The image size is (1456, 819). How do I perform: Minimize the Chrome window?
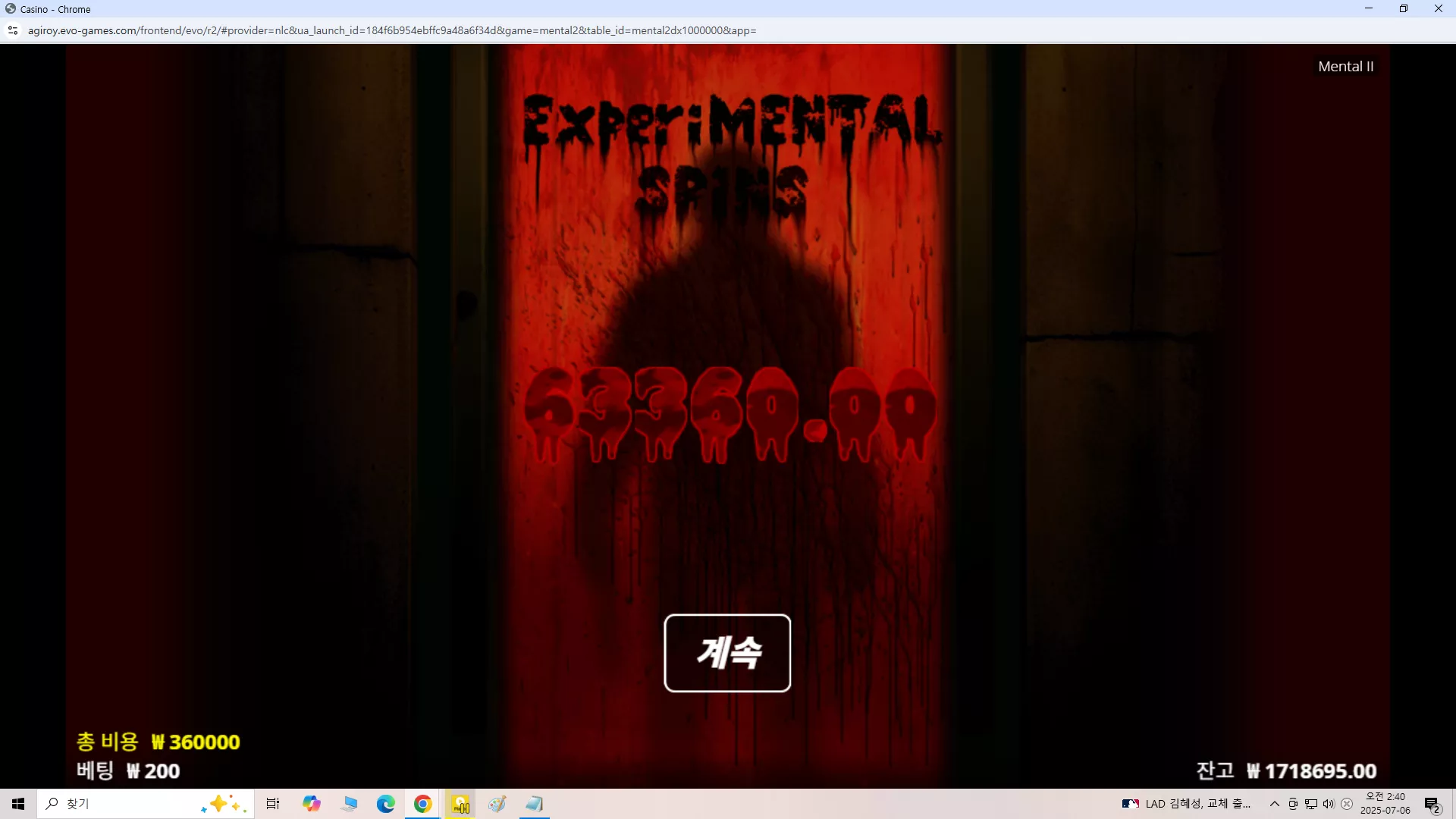(x=1369, y=8)
